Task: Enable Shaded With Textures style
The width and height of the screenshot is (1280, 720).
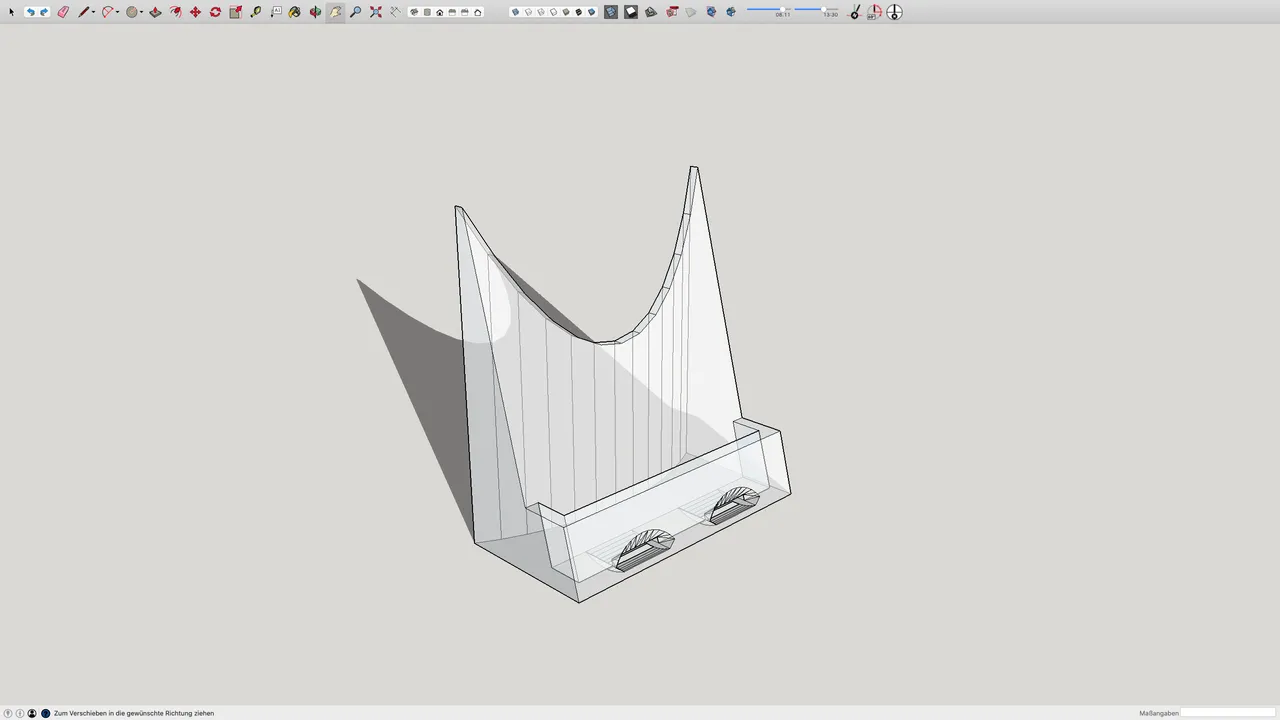Action: click(579, 12)
